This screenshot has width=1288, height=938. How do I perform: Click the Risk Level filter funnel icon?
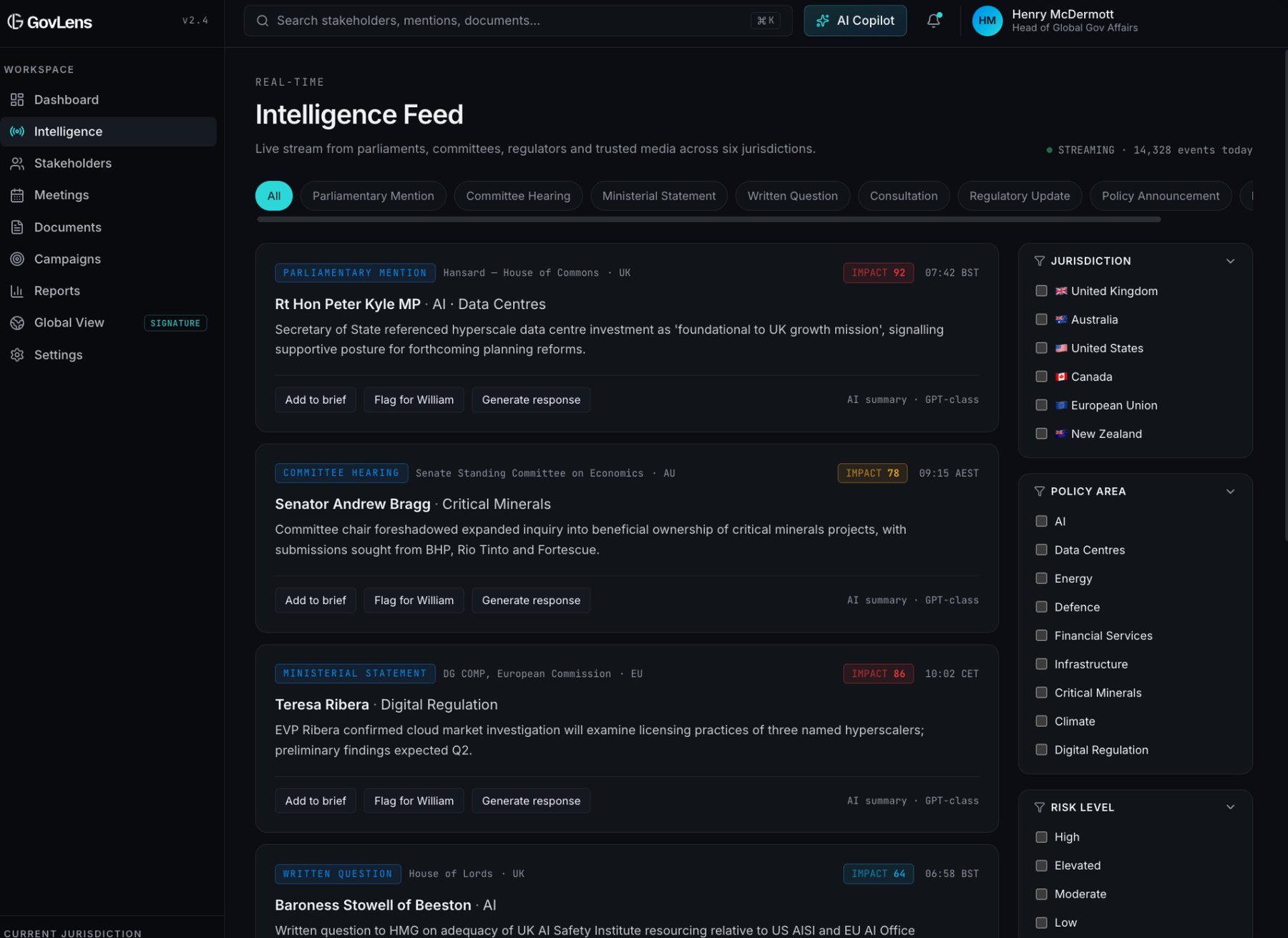(1039, 807)
